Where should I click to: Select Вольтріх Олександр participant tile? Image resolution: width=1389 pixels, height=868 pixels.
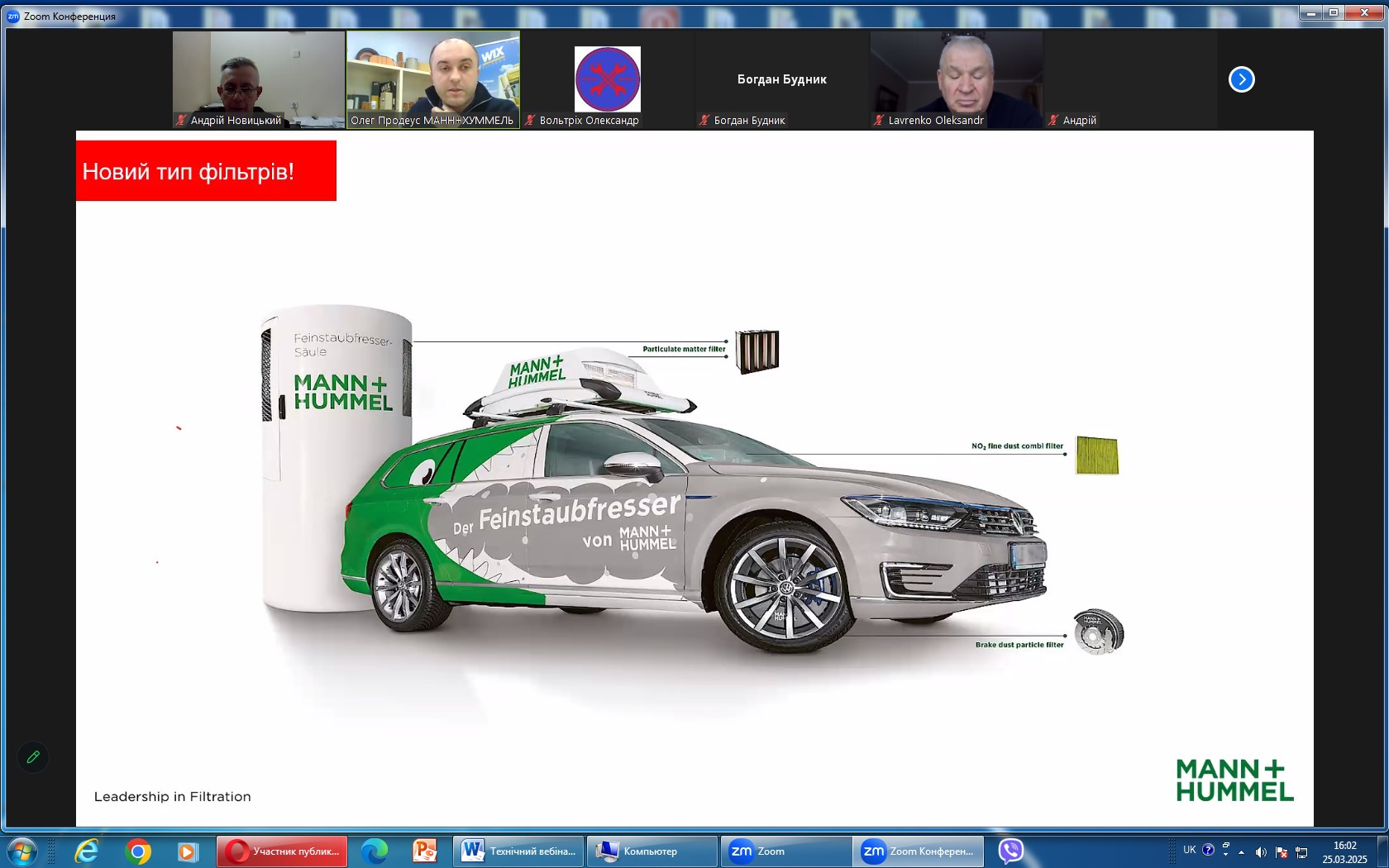click(608, 80)
